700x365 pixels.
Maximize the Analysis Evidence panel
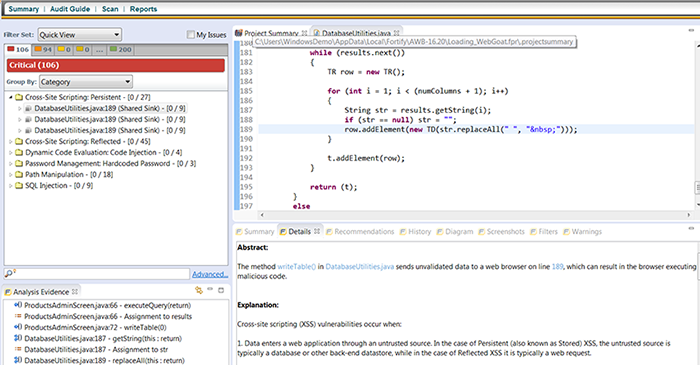point(221,290)
